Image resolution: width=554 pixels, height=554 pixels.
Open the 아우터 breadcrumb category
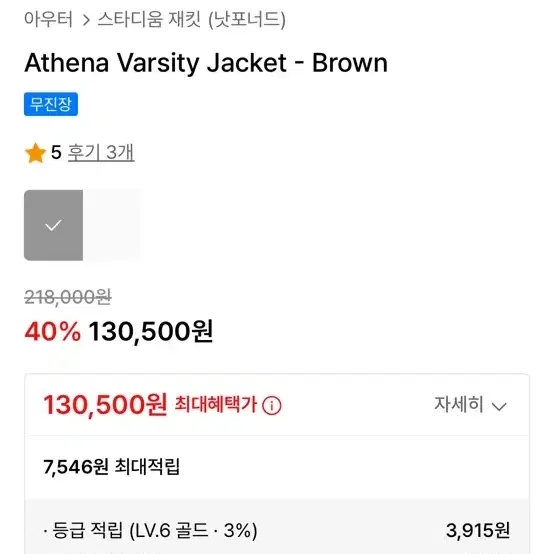coord(48,19)
